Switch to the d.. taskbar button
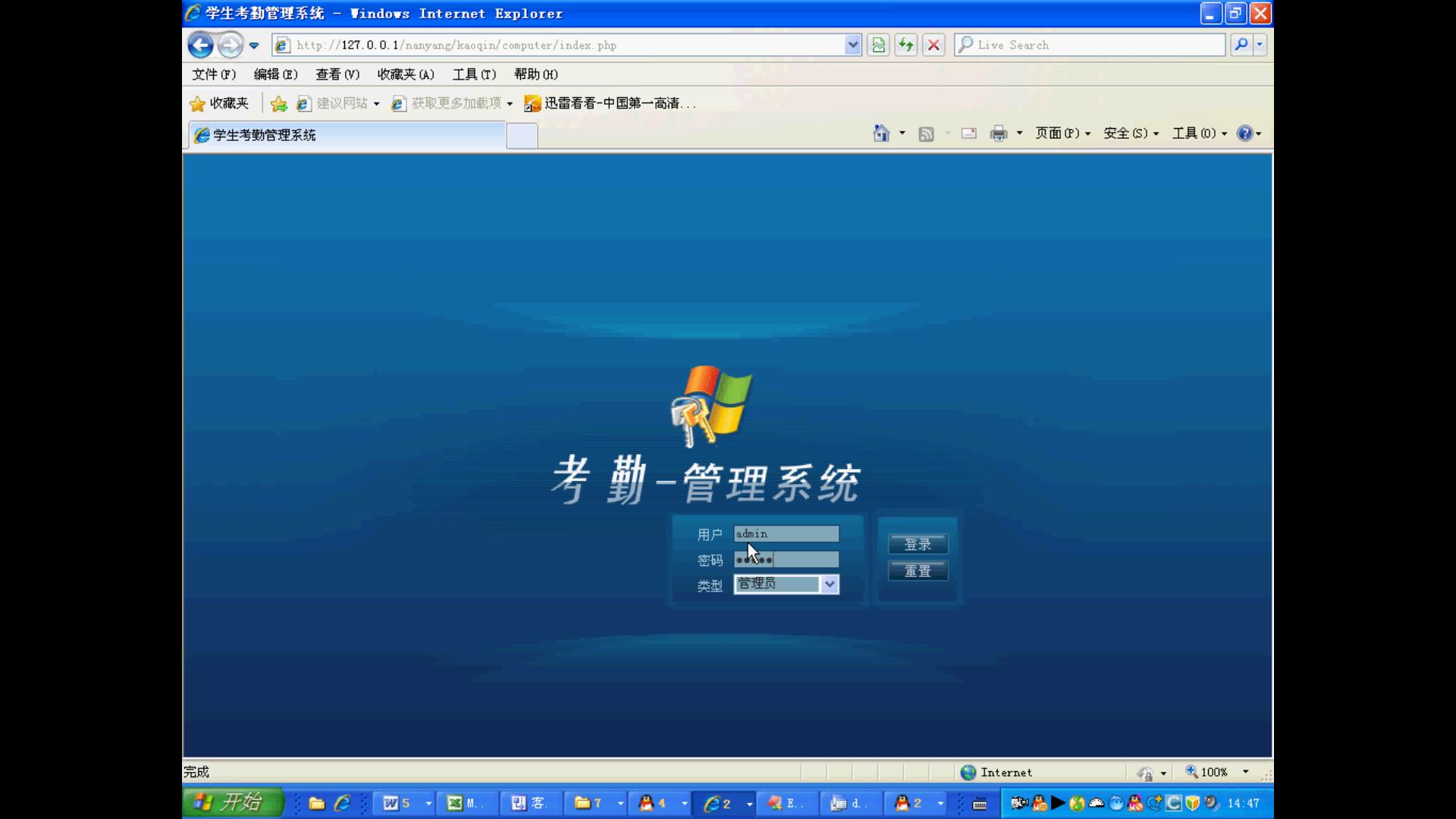The width and height of the screenshot is (1456, 819). tap(850, 803)
